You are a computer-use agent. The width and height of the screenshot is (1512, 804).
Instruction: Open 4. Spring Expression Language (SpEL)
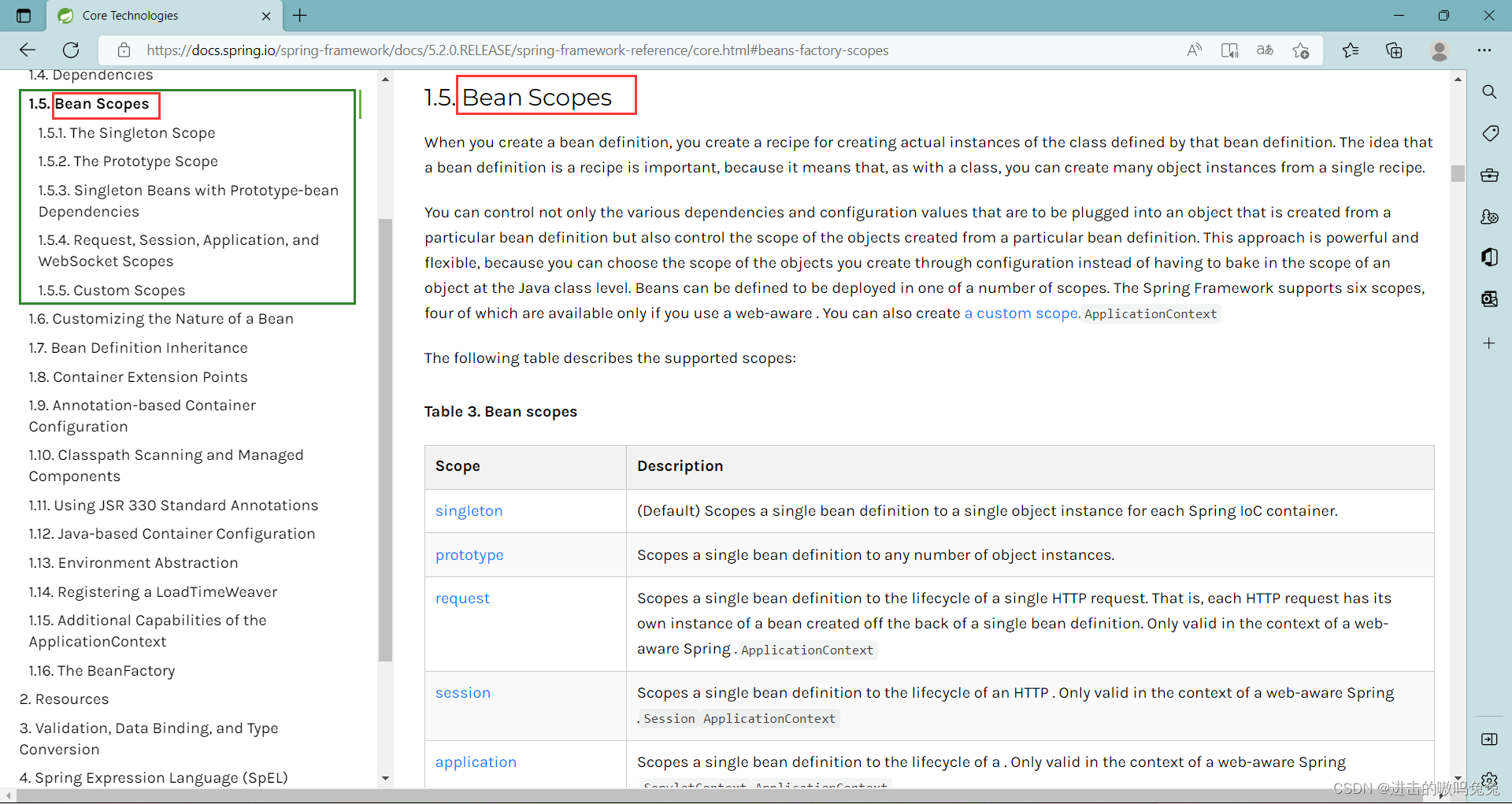(154, 778)
